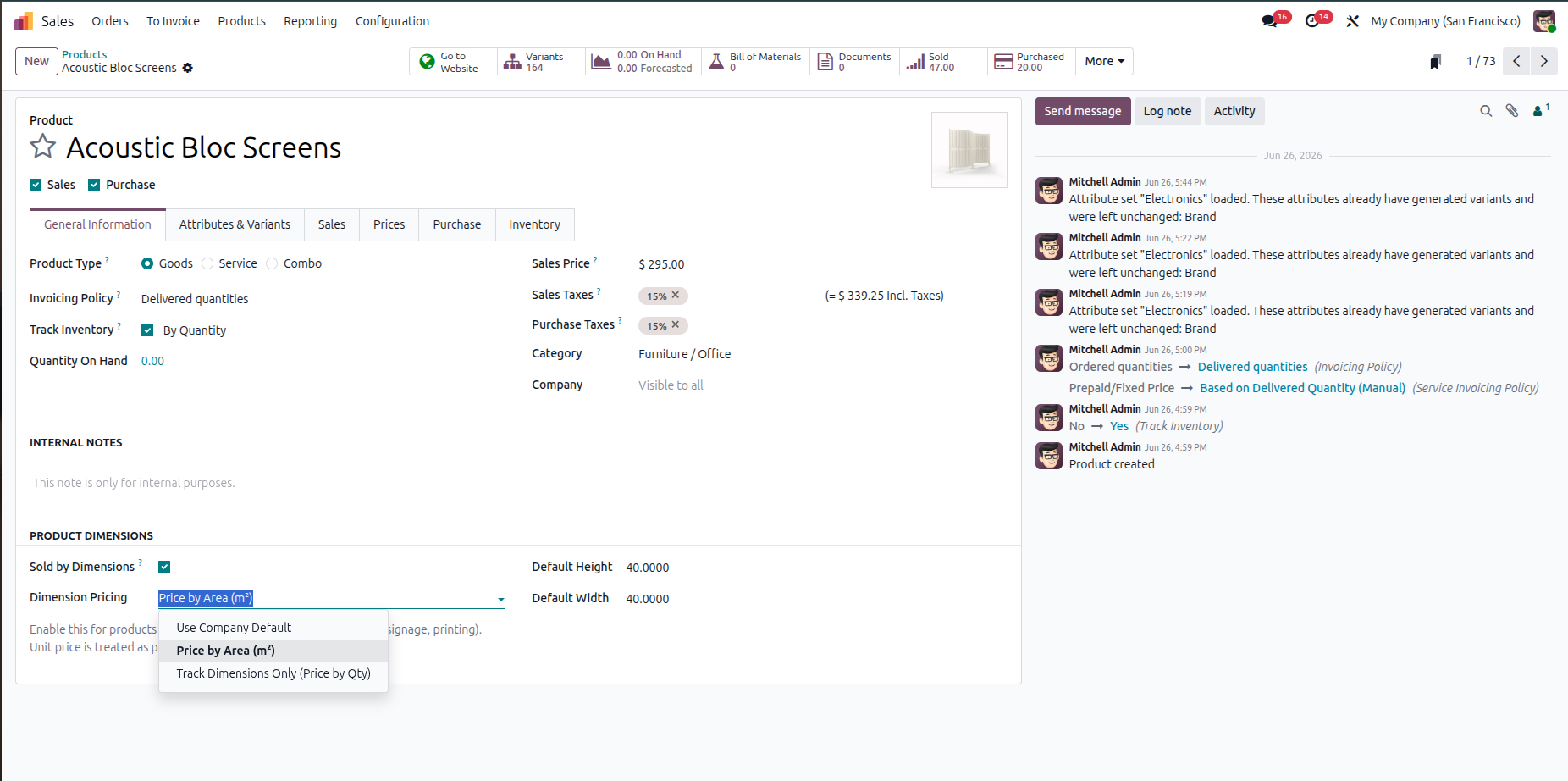The width and height of the screenshot is (1568, 781).
Task: Click the New button
Action: pos(36,61)
